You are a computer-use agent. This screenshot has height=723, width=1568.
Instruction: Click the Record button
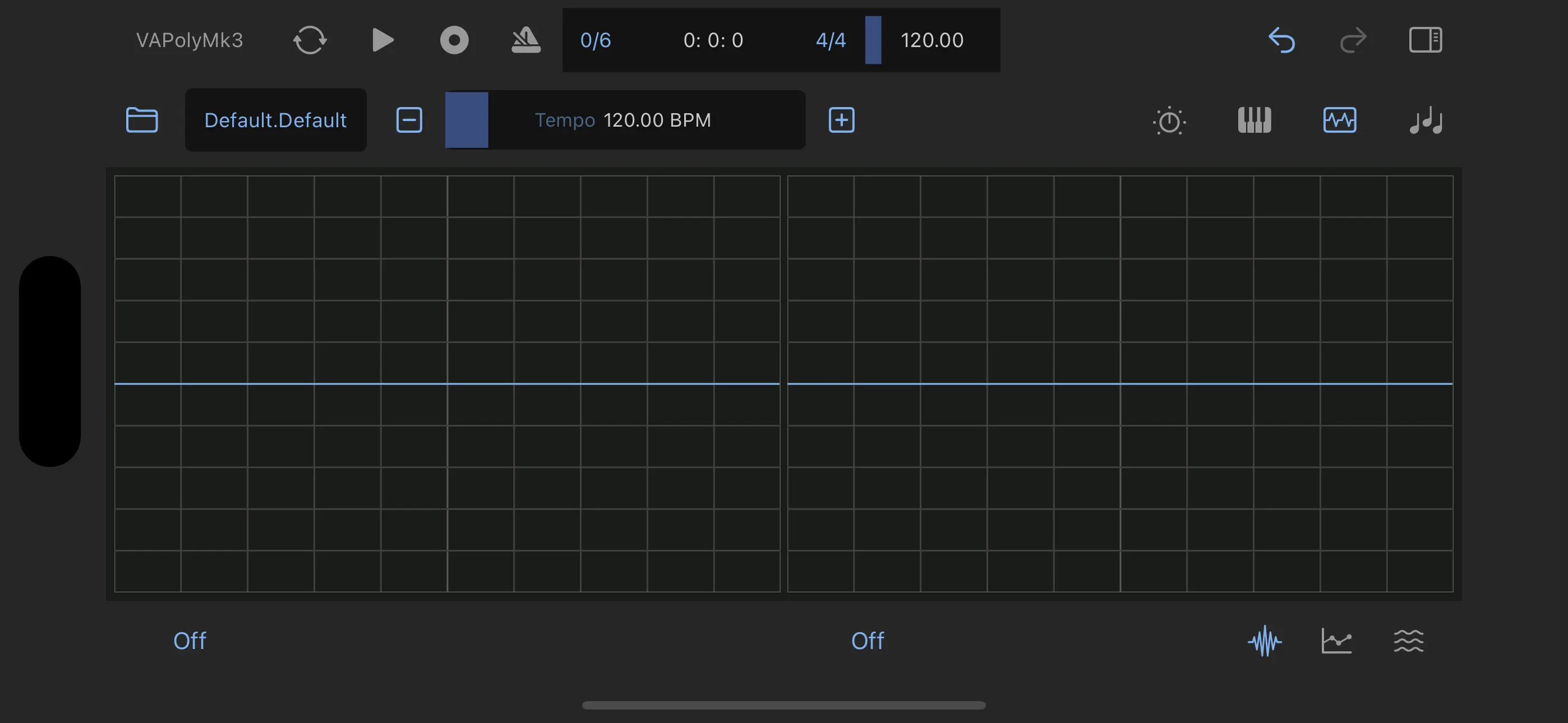pyautogui.click(x=454, y=40)
